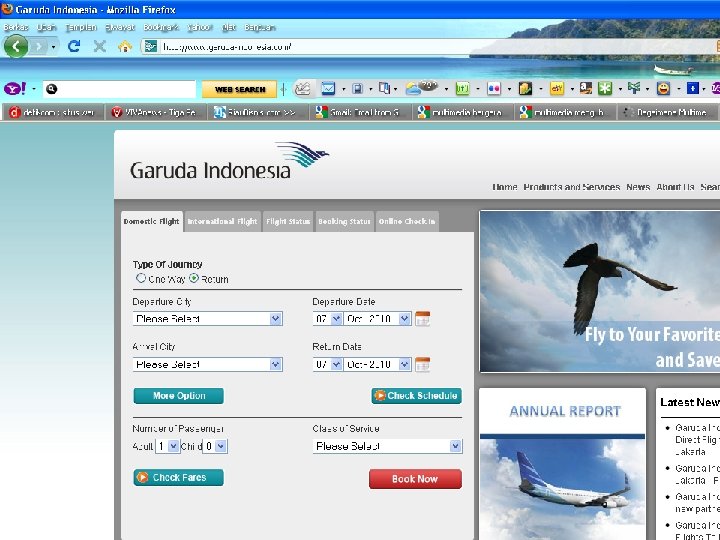Open the Amazon icon on Yahoo toolbar

coord(585,88)
